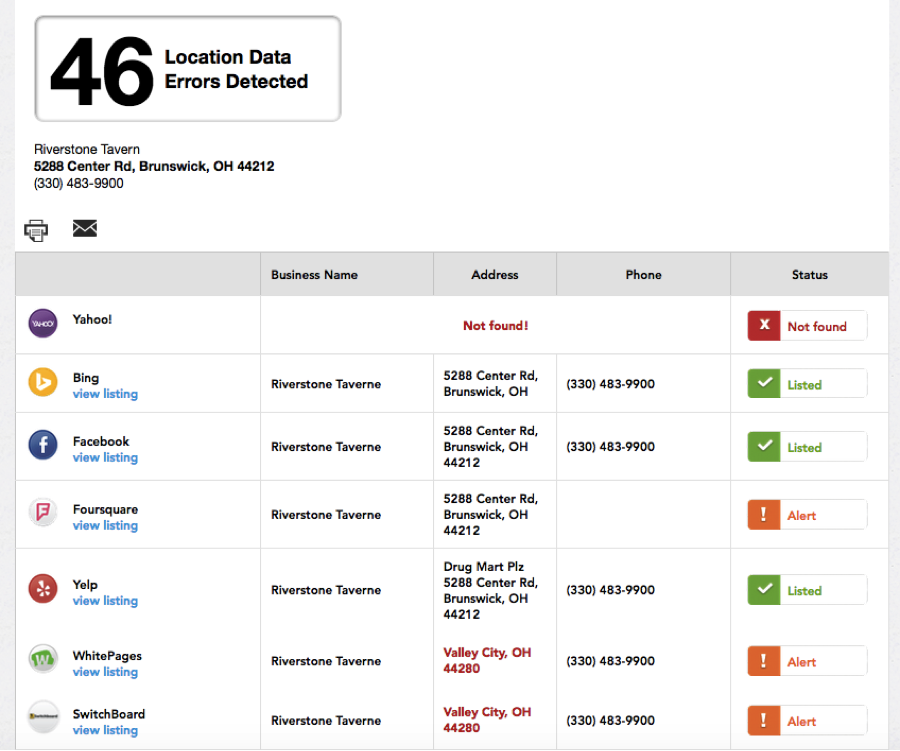
Task: Click the SwitchBoard logo icon
Action: [43, 717]
